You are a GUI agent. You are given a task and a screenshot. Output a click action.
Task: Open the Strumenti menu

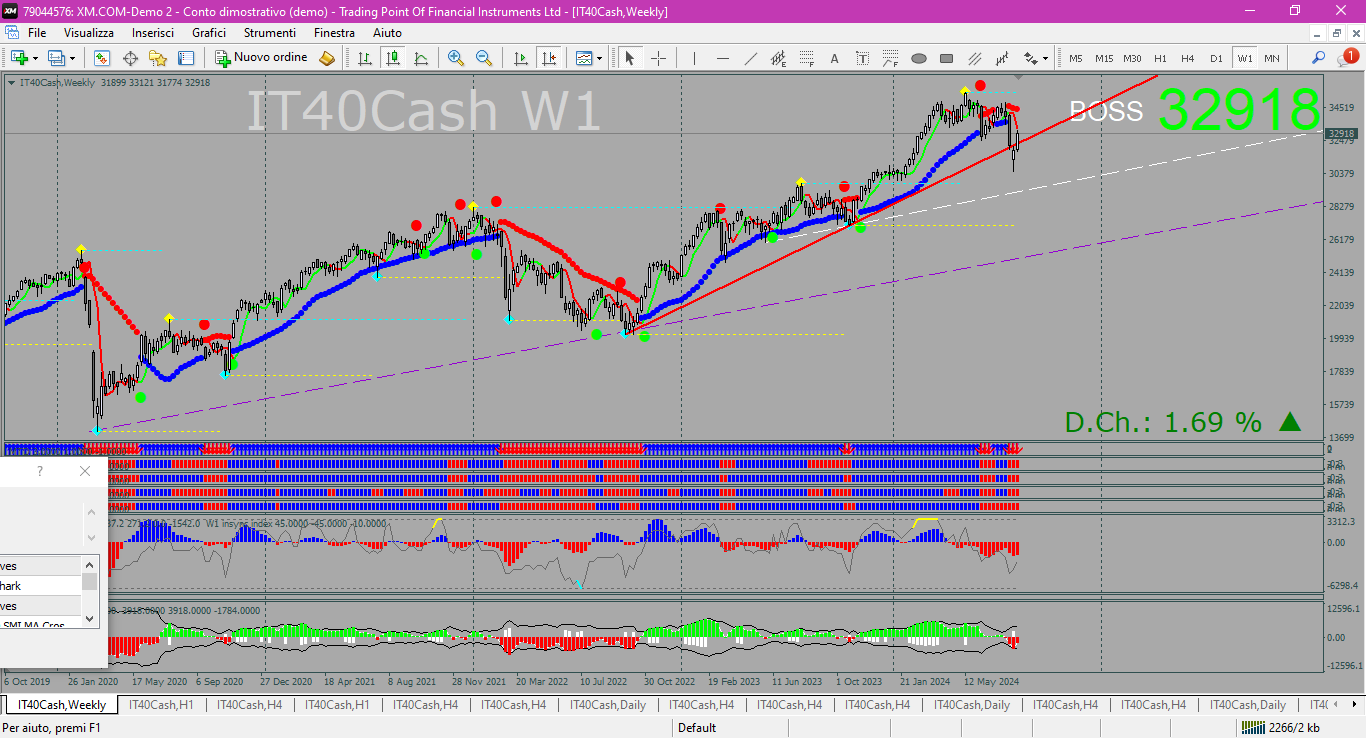[270, 33]
